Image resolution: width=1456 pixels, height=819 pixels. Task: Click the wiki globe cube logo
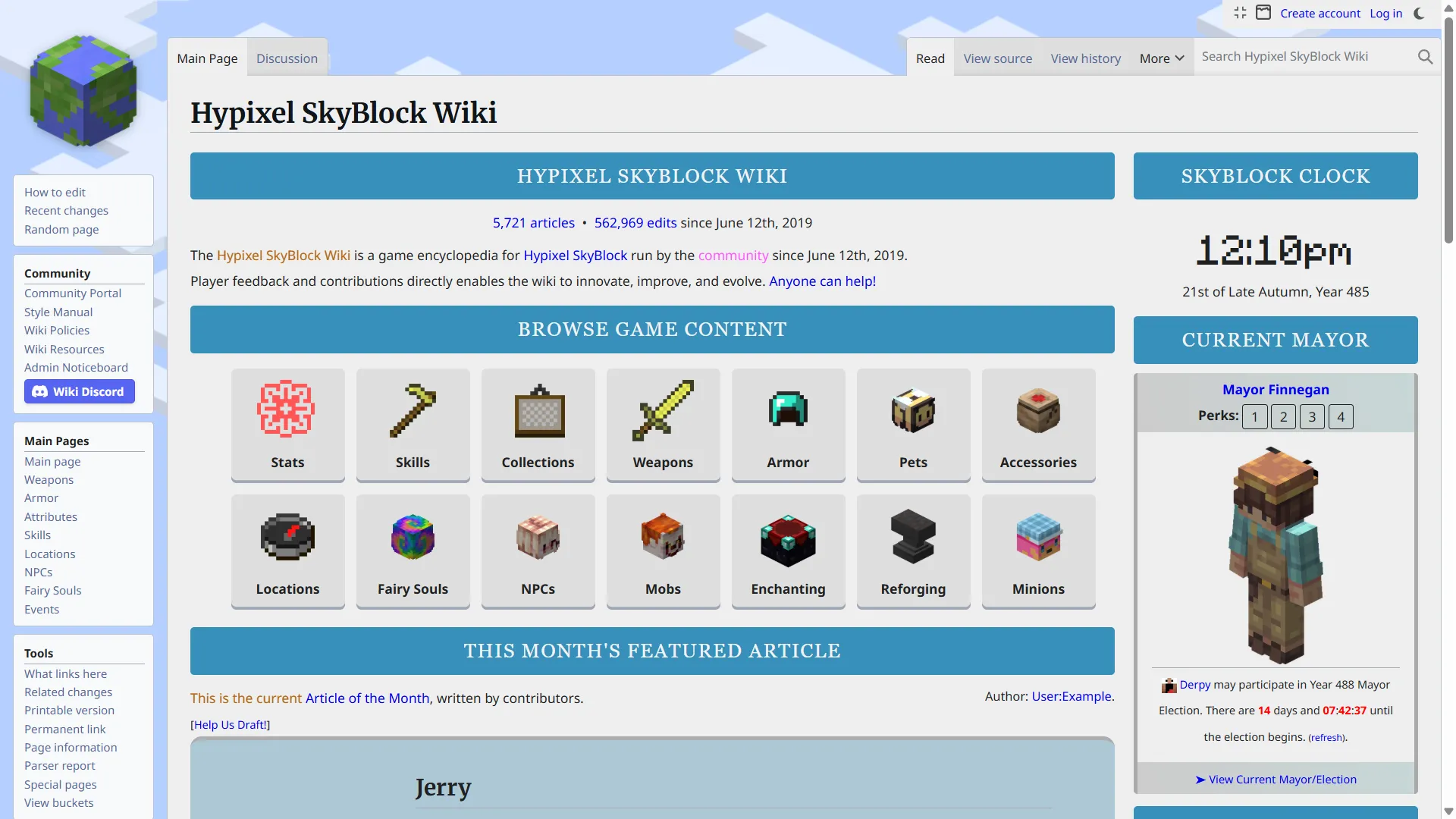pyautogui.click(x=83, y=91)
